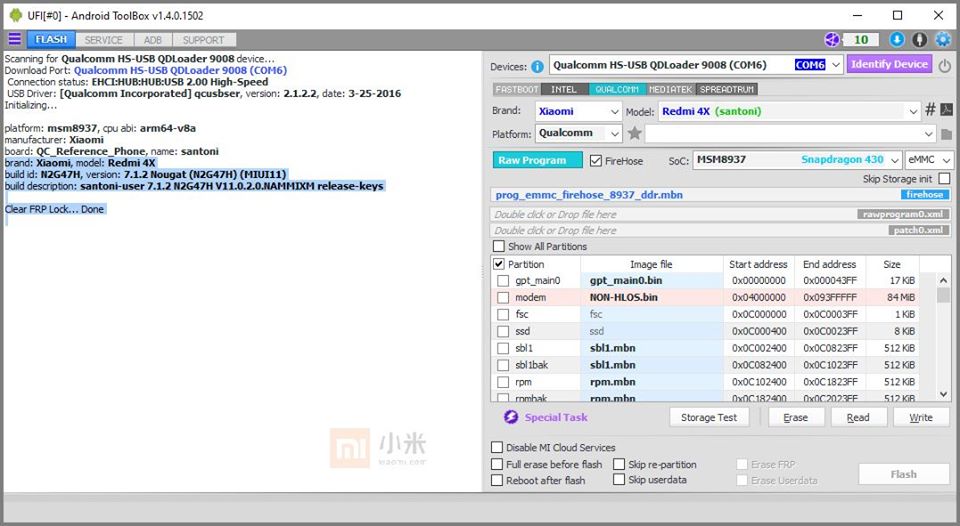Open the eMMC storage type dropdown
960x526 pixels.
[929, 160]
